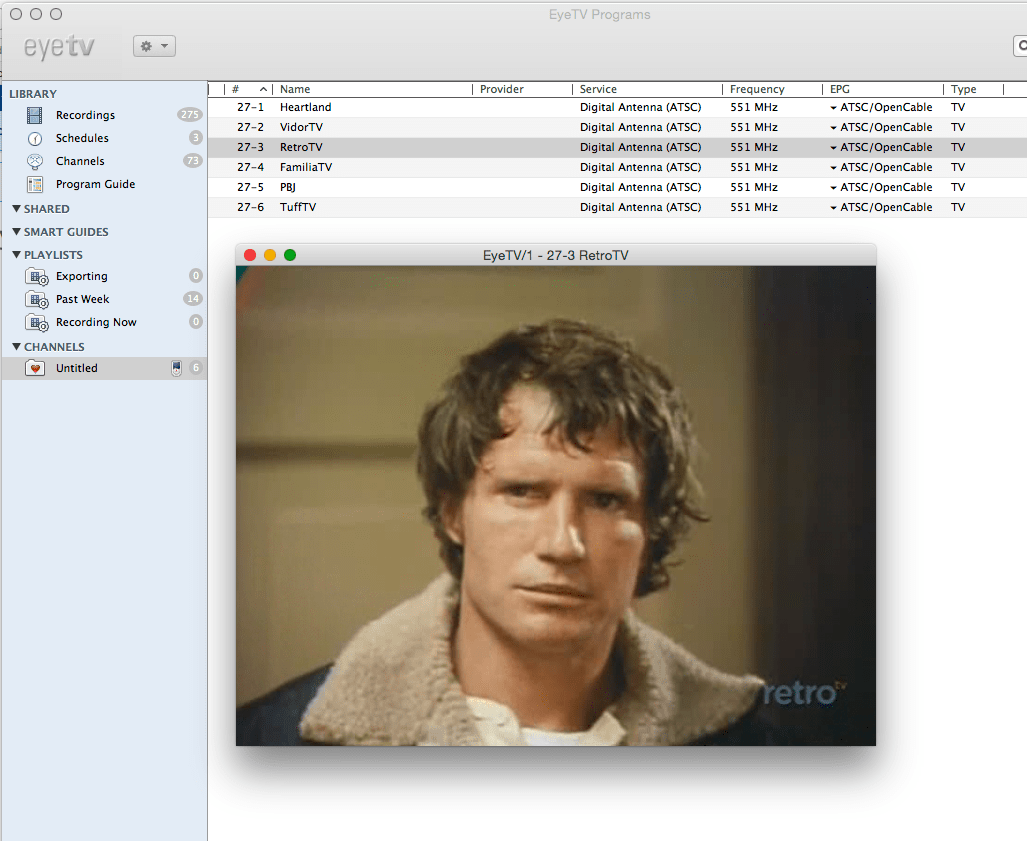Click the 27-6 channel number
This screenshot has width=1027, height=841.
(250, 208)
